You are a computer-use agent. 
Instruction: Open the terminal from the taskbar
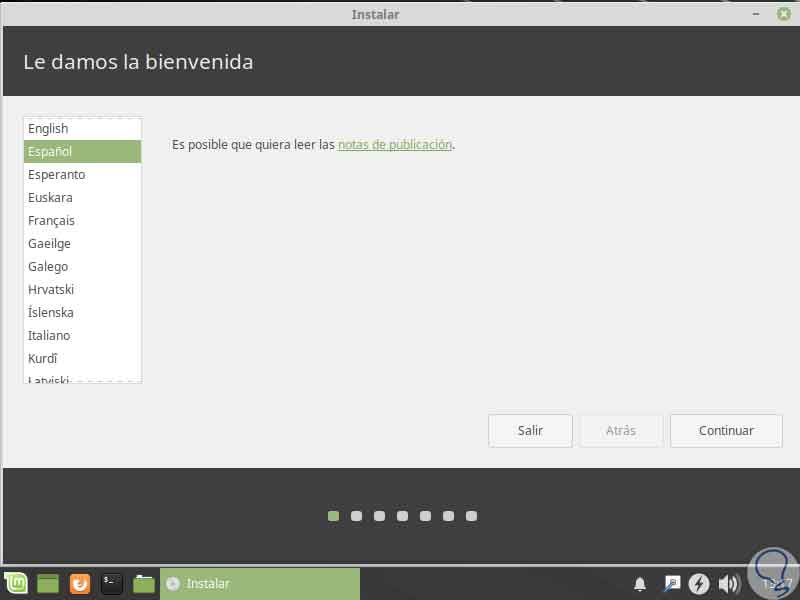[111, 583]
